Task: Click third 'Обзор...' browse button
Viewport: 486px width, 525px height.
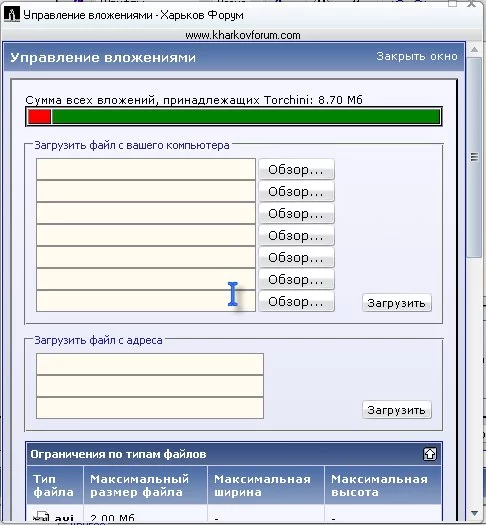Action: [296, 214]
